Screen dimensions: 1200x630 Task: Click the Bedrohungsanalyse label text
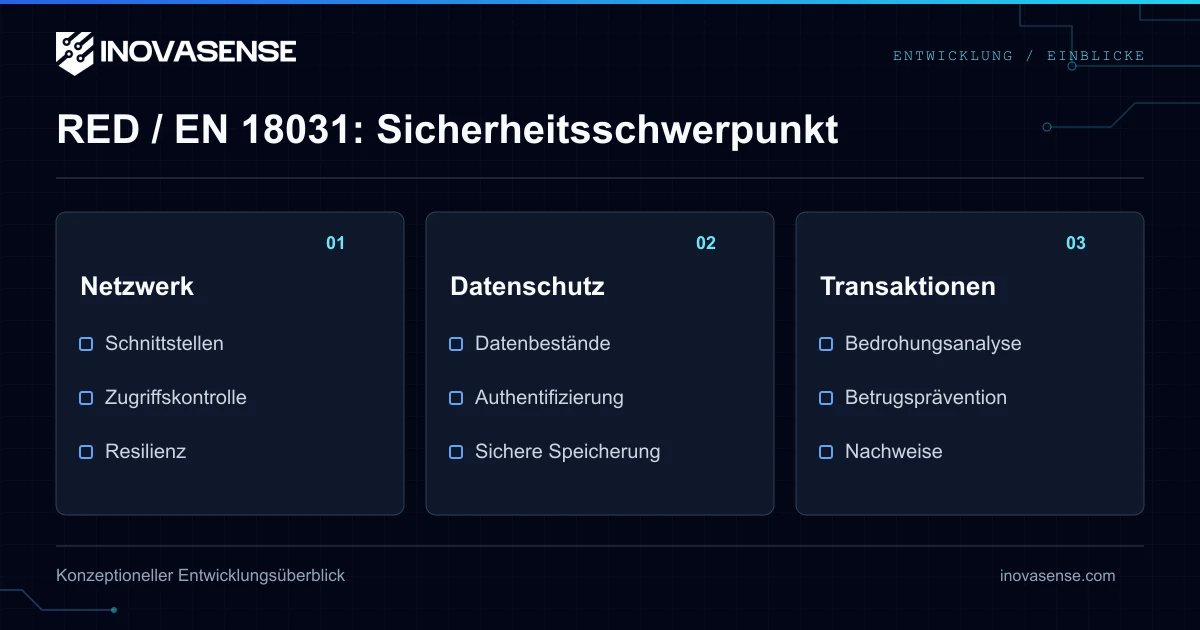pyautogui.click(x=933, y=343)
